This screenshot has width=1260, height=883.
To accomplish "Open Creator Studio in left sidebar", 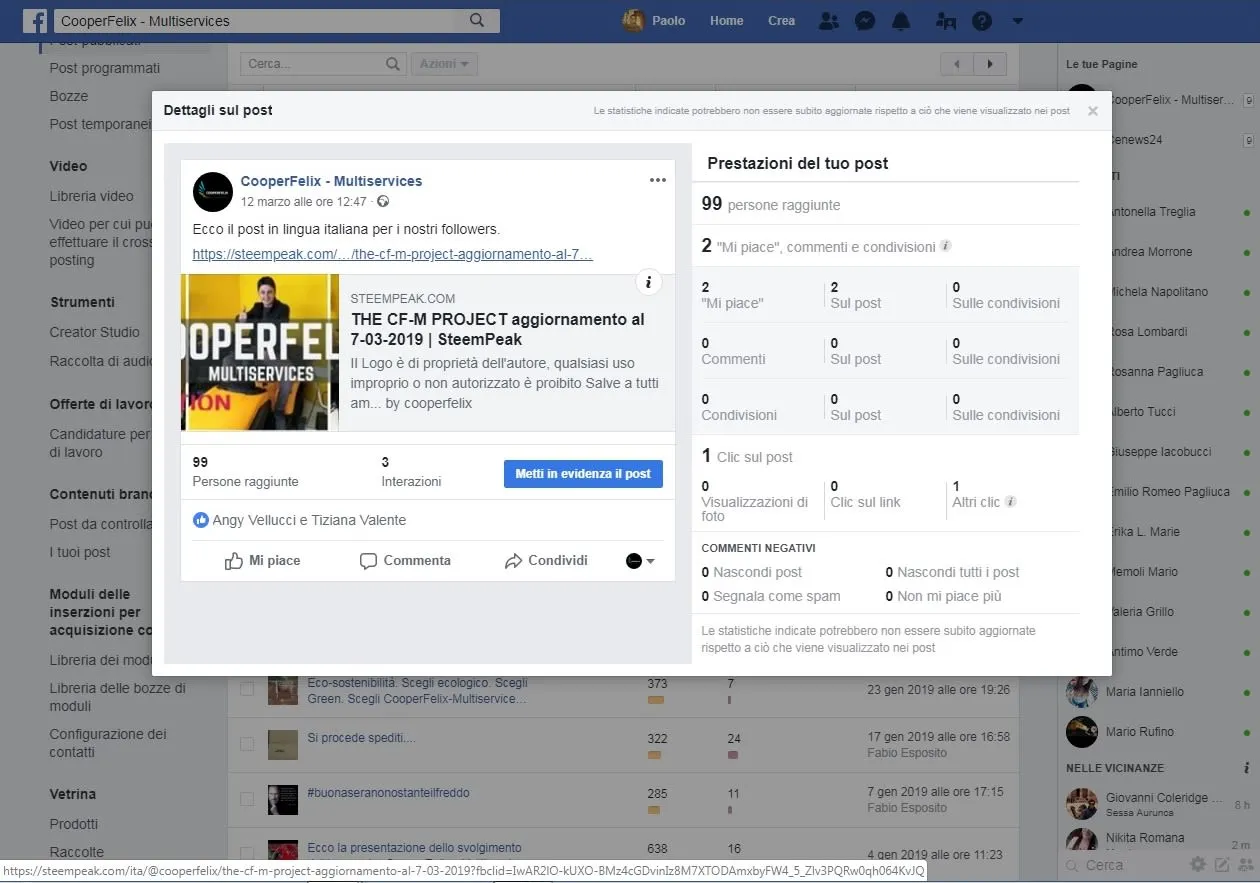I will click(x=95, y=332).
